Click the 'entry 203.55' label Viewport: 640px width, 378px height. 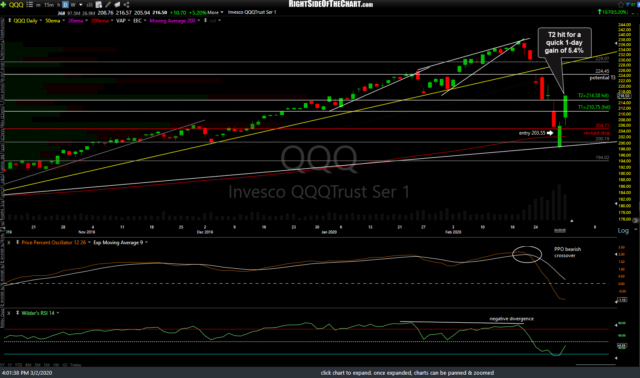click(x=532, y=133)
